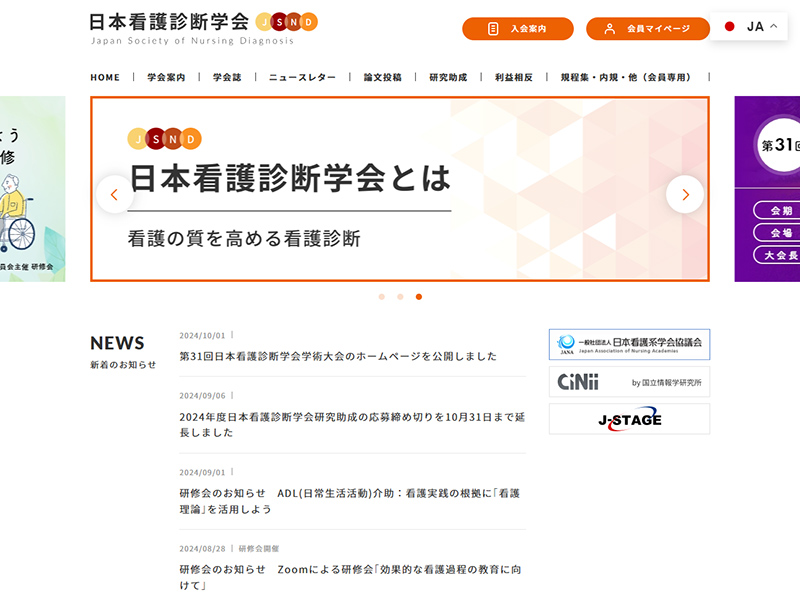Select the third carousel pagination dot
Image resolution: width=800 pixels, height=600 pixels.
(x=419, y=297)
